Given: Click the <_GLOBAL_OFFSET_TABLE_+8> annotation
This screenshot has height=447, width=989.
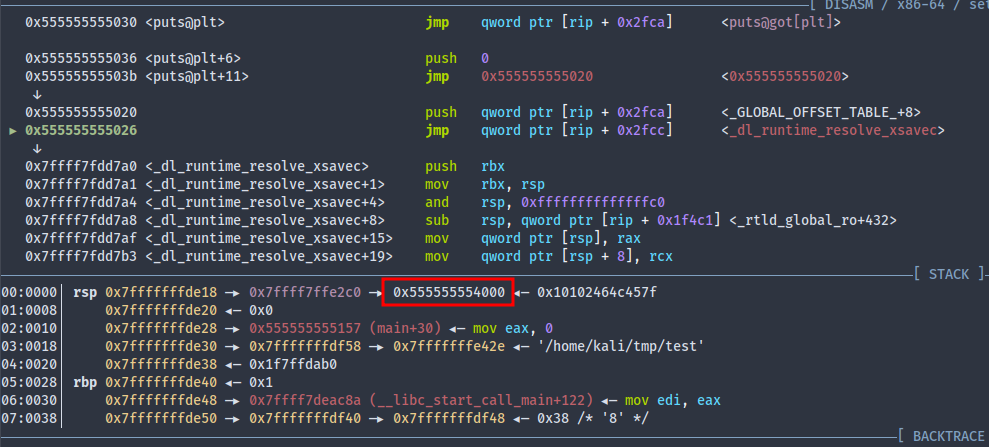Looking at the screenshot, I should 820,113.
